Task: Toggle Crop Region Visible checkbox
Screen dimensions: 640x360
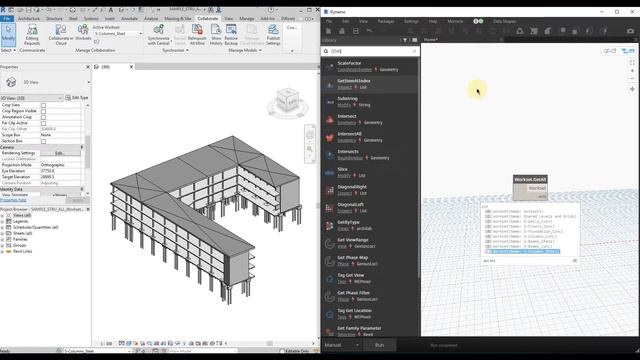Action: [43, 111]
